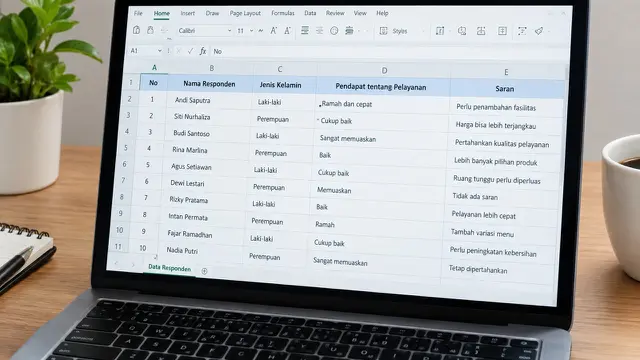Click the Styles icon beside the Styles label
The image size is (640, 360).
(x=383, y=31)
